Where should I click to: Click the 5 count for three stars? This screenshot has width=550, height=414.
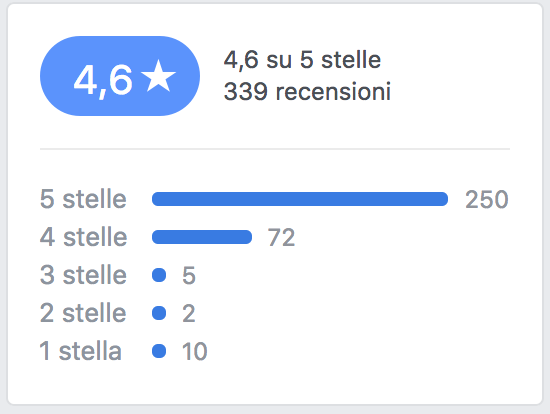(189, 275)
